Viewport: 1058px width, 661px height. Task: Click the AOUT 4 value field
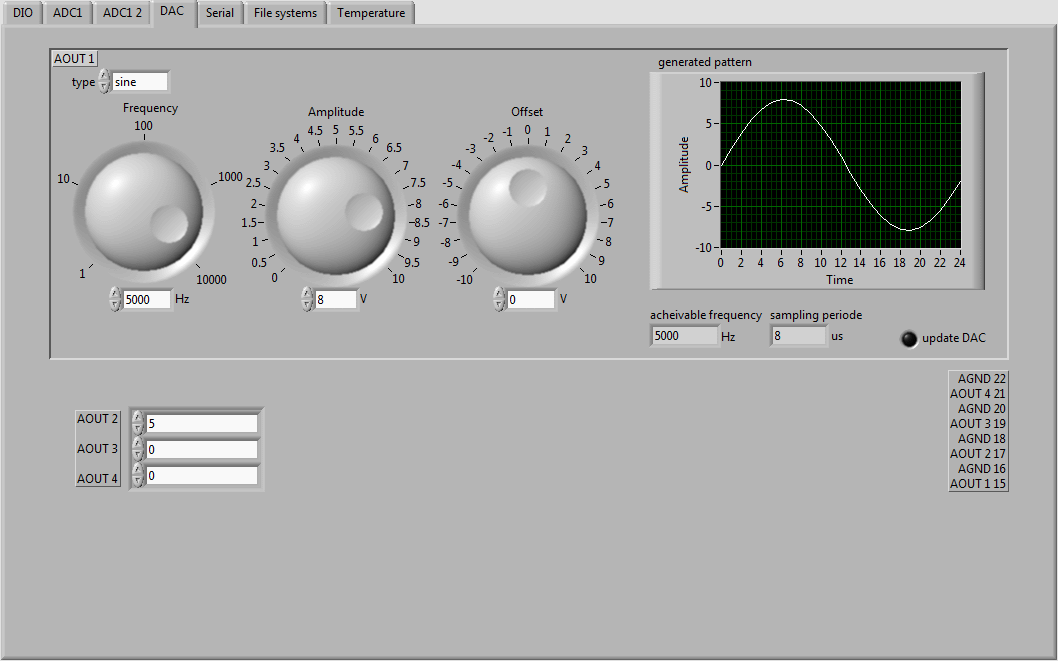point(202,476)
